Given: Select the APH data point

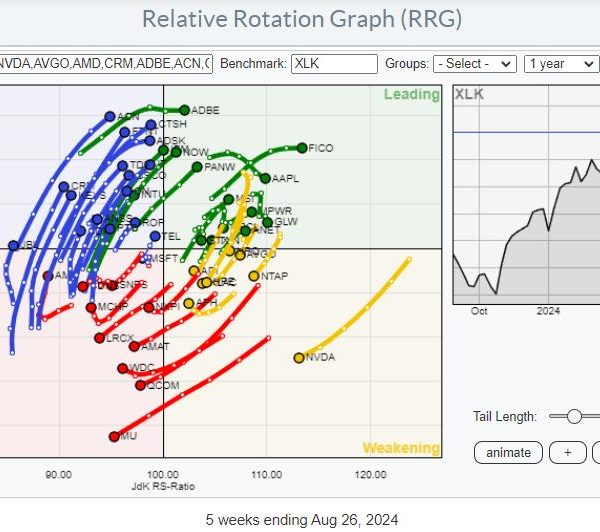Looking at the screenshot, I should 189,303.
